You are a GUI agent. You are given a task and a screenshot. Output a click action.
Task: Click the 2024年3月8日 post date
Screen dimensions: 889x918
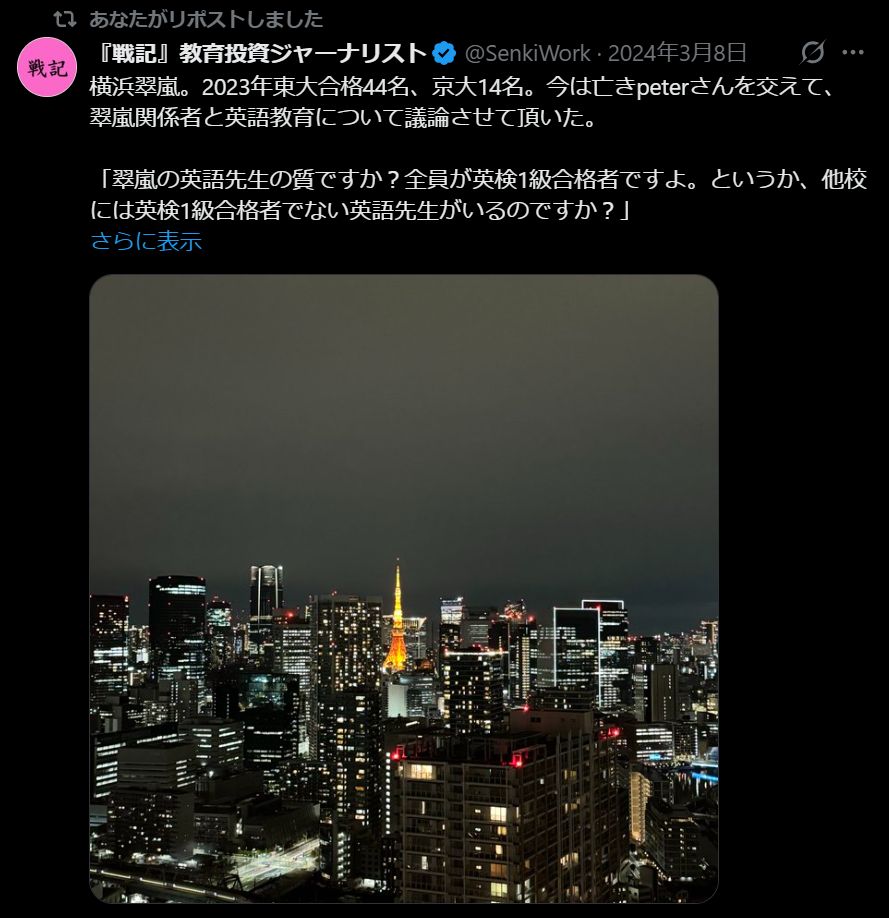pyautogui.click(x=677, y=53)
